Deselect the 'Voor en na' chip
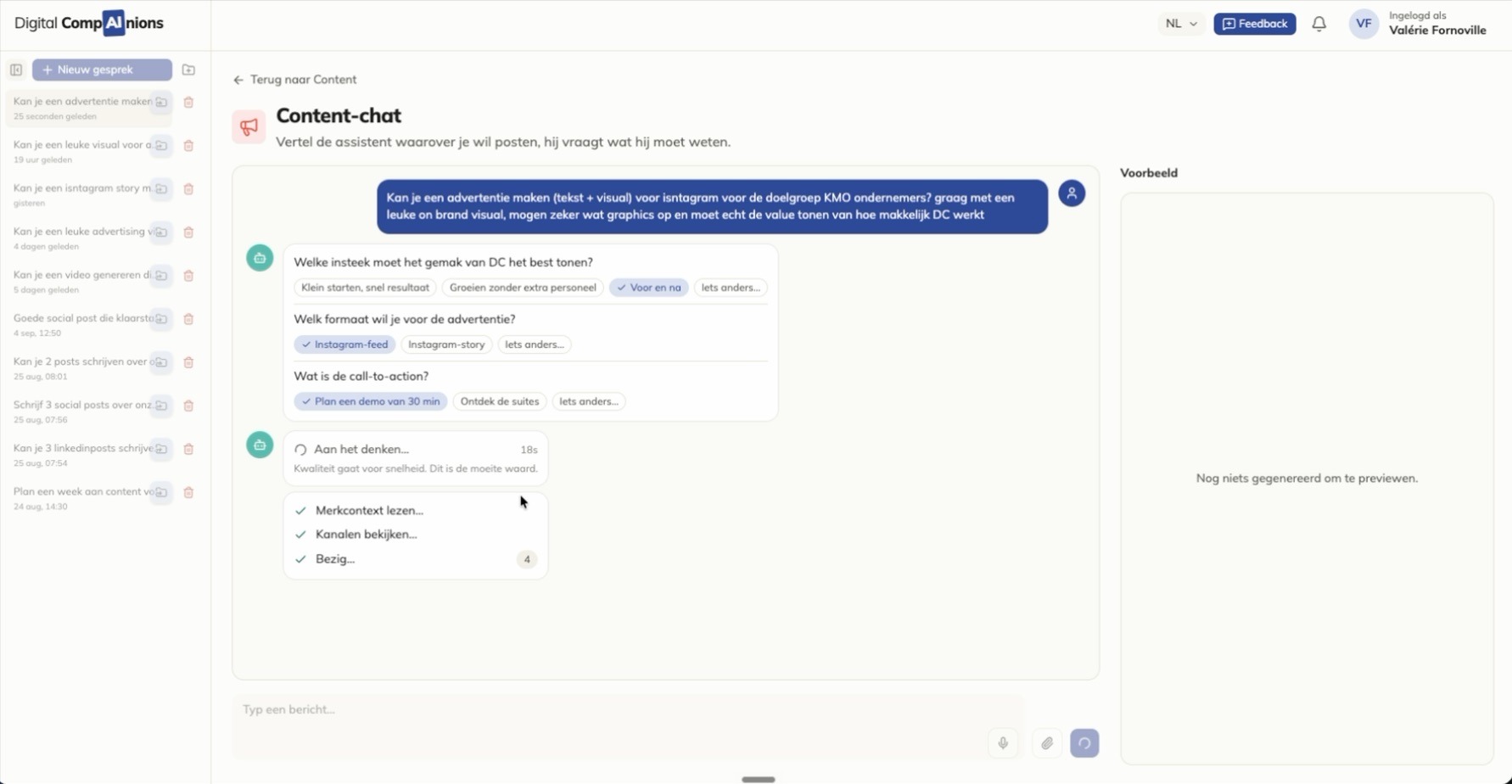 coord(649,288)
